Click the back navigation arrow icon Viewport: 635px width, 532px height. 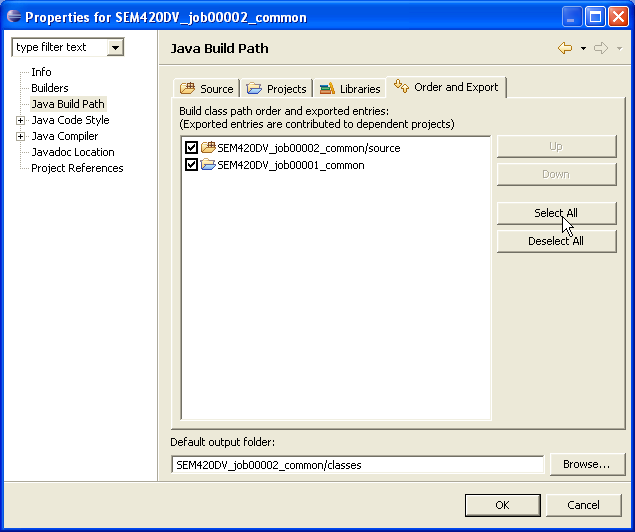[565, 48]
